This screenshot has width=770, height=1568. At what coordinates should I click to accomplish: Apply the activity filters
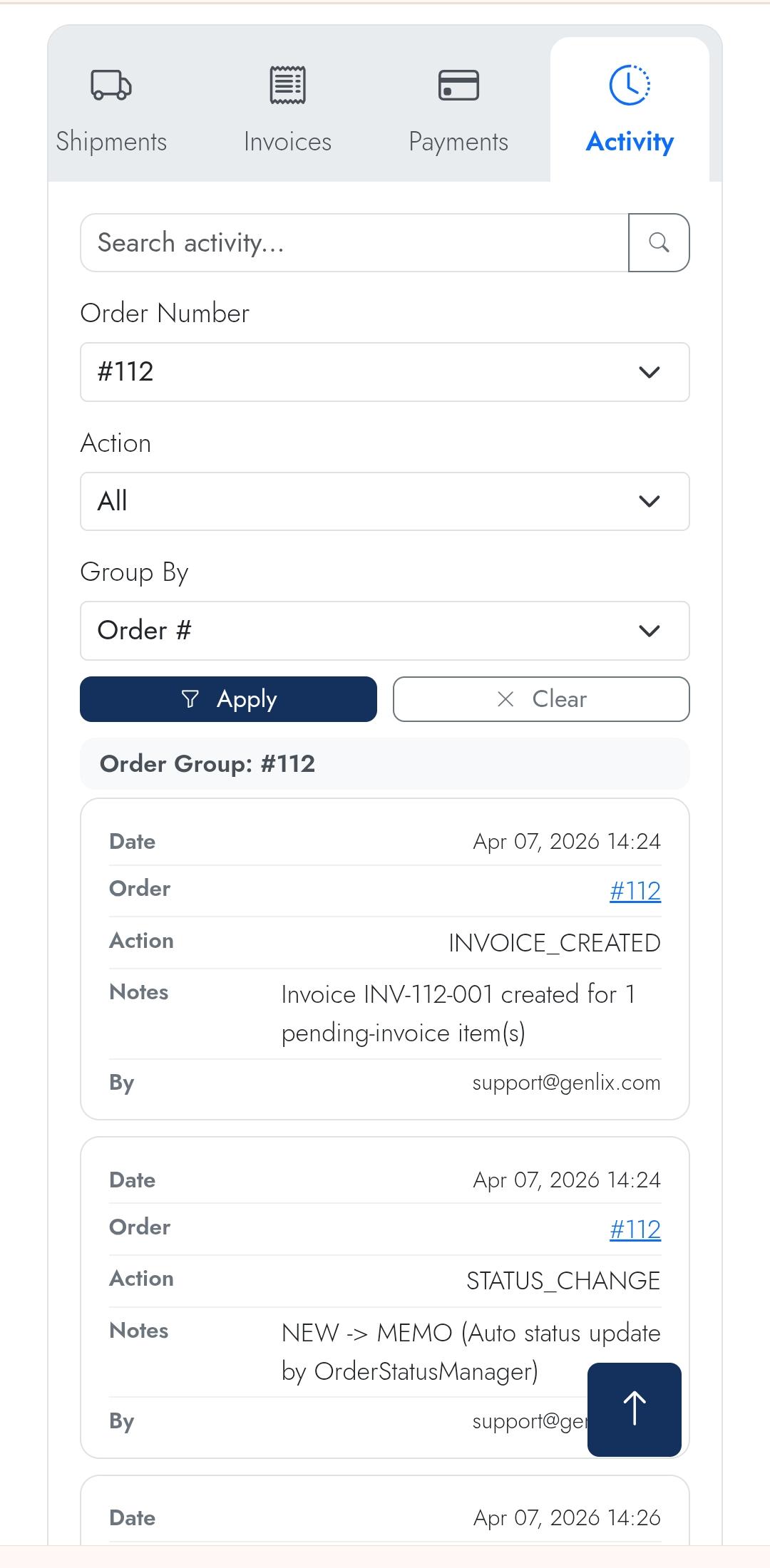coord(228,699)
